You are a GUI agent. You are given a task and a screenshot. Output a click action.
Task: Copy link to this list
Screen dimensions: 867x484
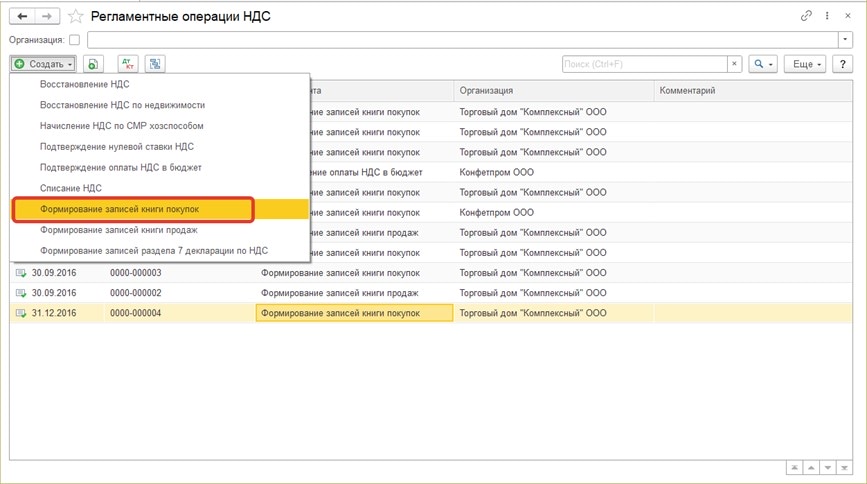(807, 16)
